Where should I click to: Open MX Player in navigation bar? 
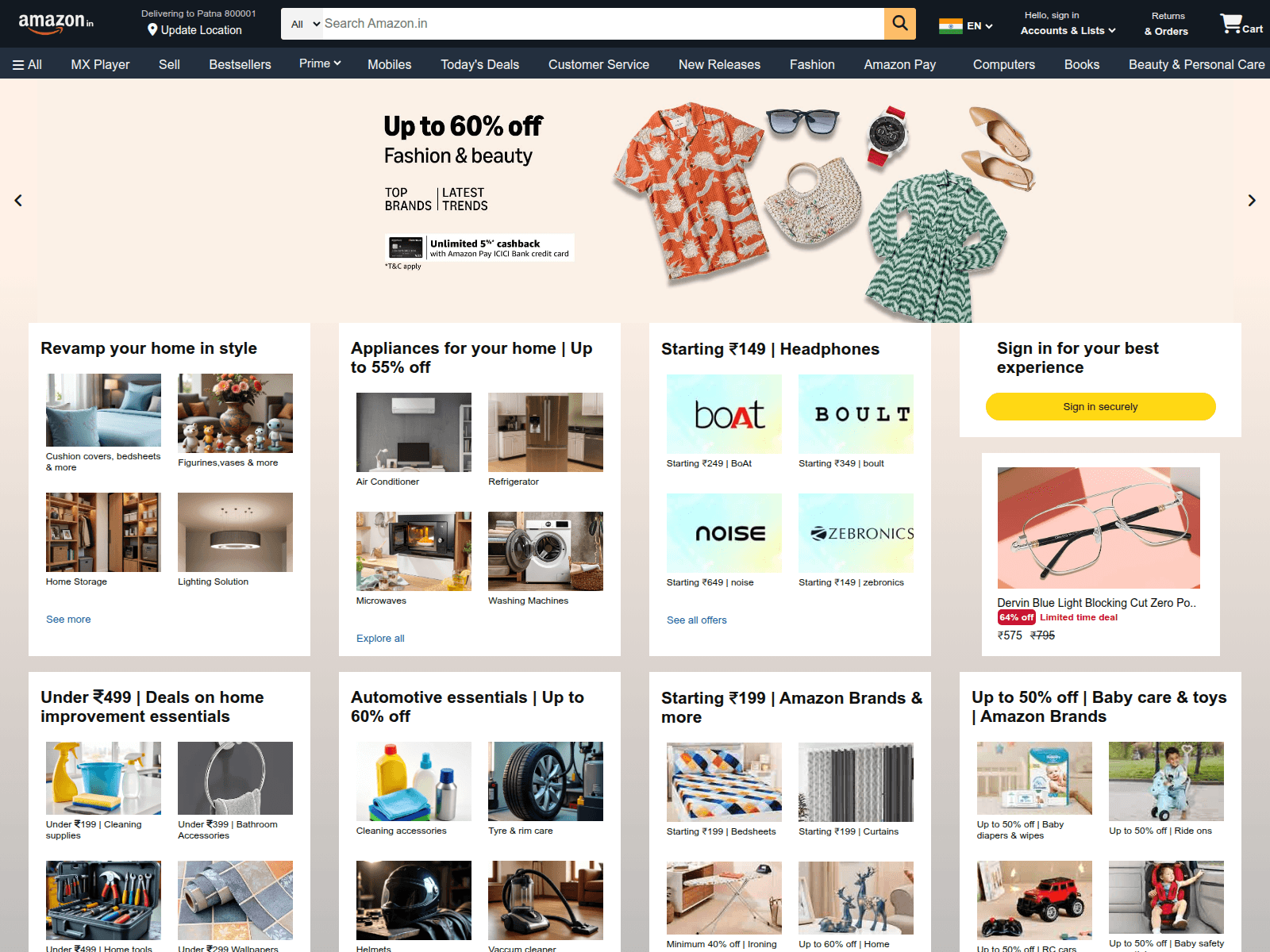[x=100, y=64]
